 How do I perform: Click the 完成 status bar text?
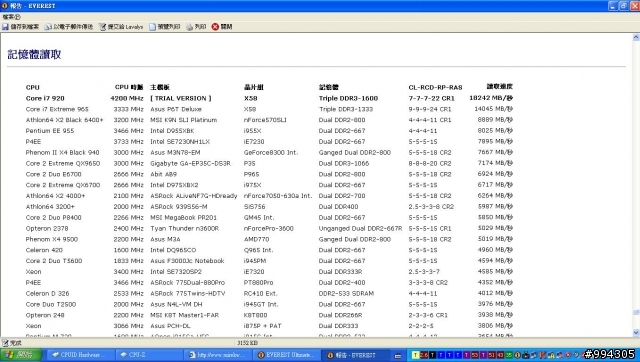point(15,343)
